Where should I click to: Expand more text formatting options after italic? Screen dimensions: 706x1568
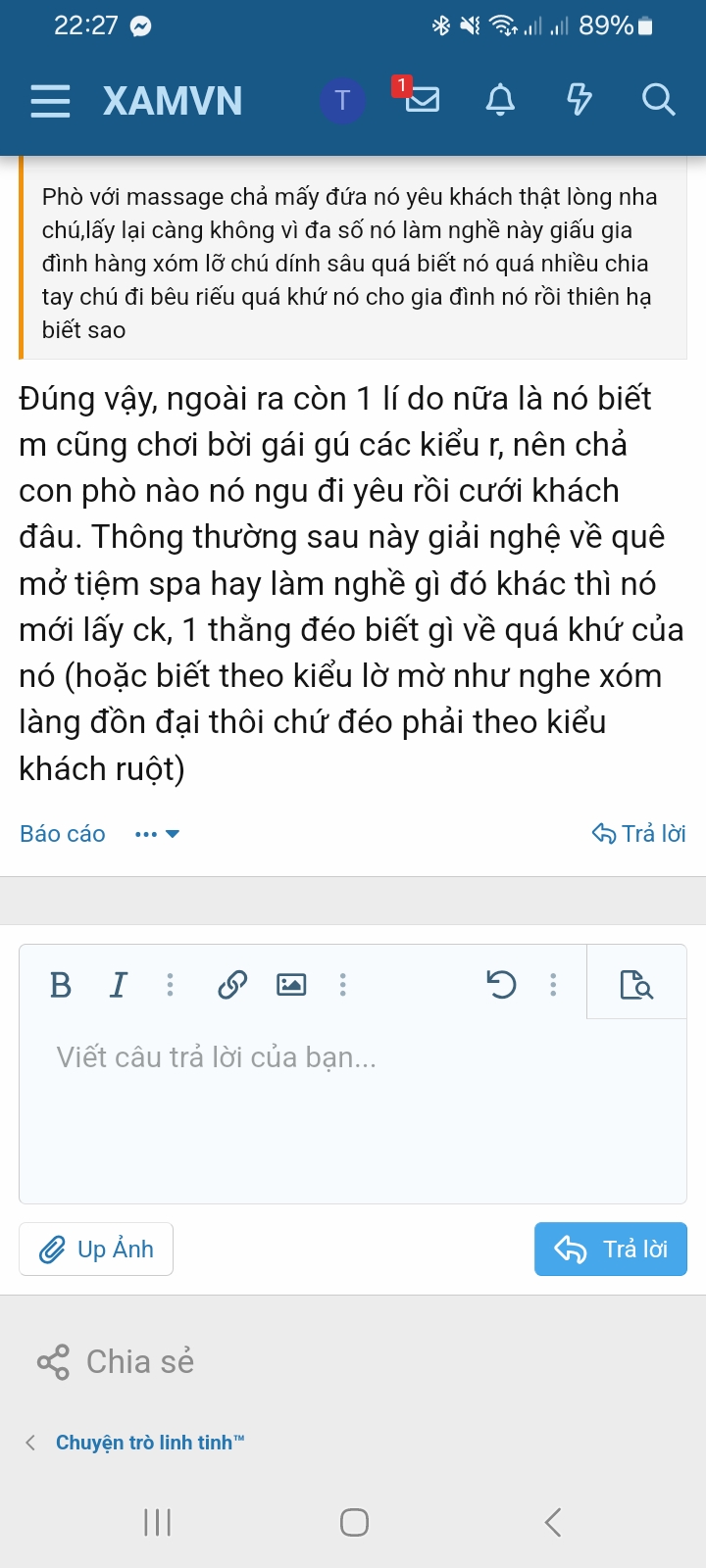pyautogui.click(x=171, y=984)
